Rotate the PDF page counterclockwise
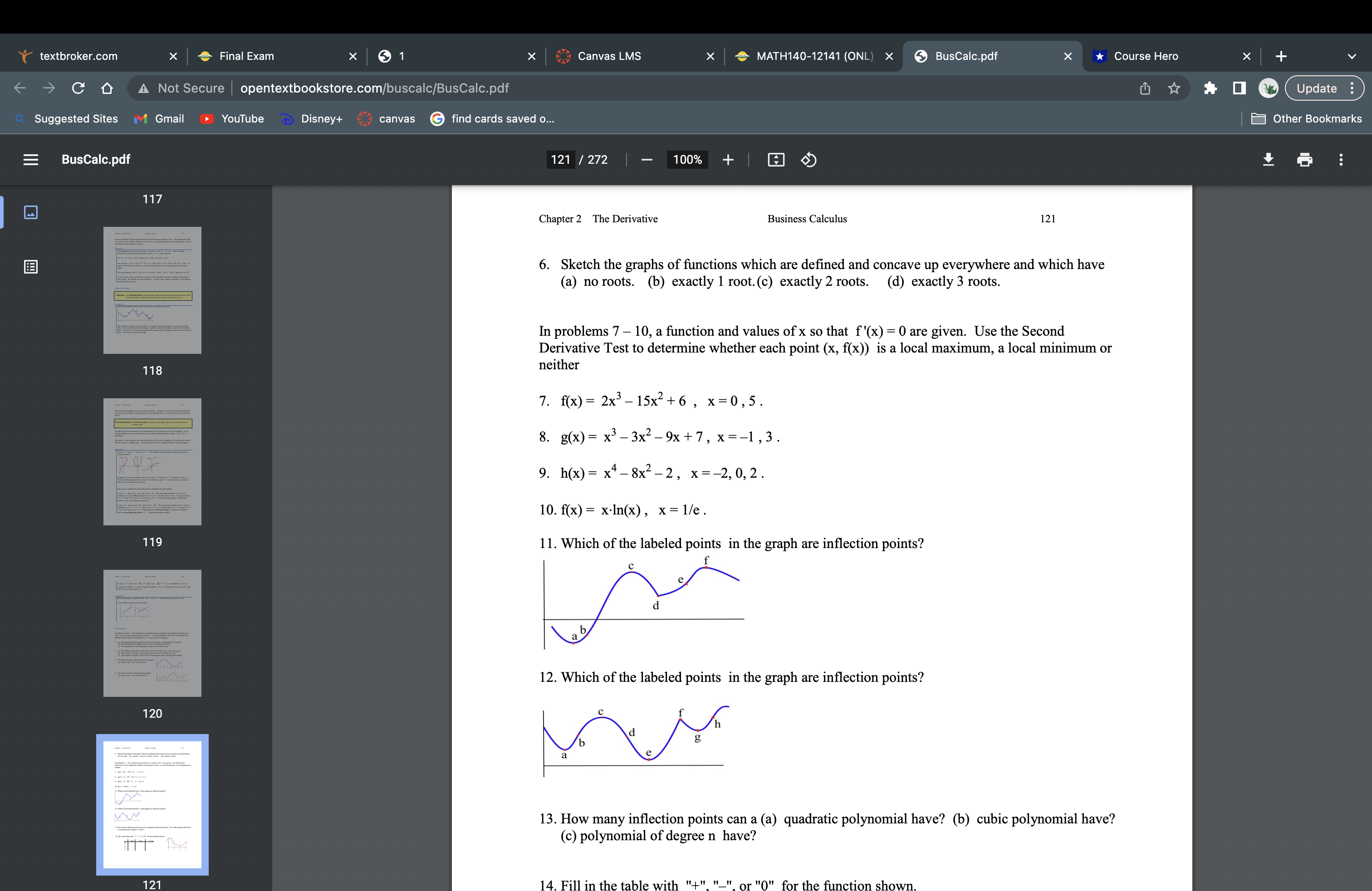1372x891 pixels. point(808,160)
